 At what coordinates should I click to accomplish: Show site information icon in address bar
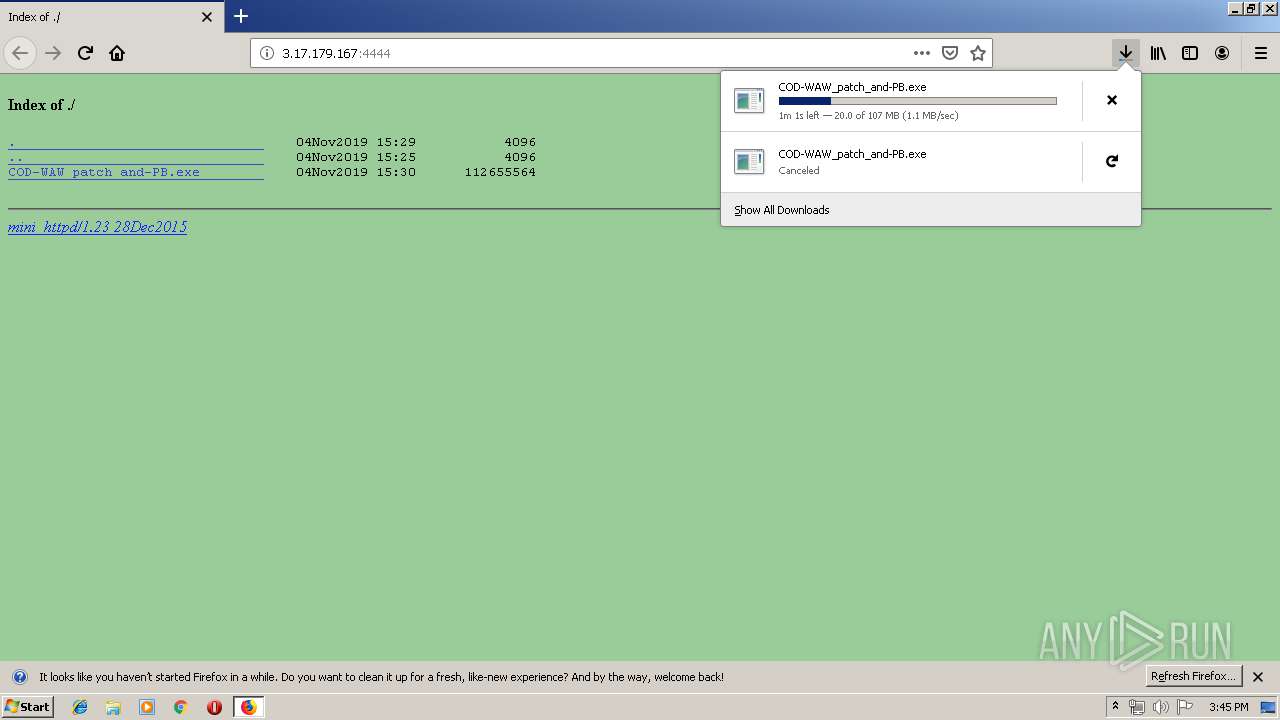(267, 53)
